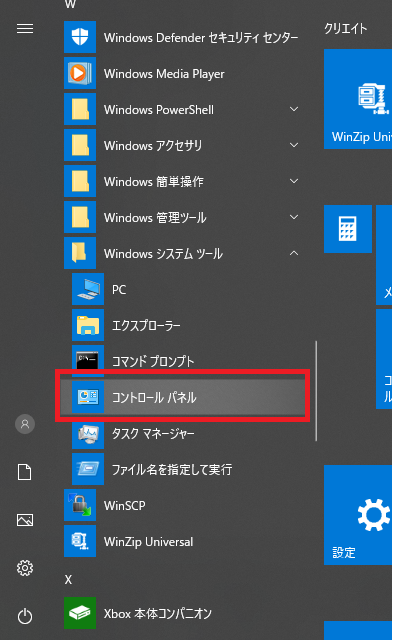Open コントロール パネル text entry
393x643 pixels.
154,397
